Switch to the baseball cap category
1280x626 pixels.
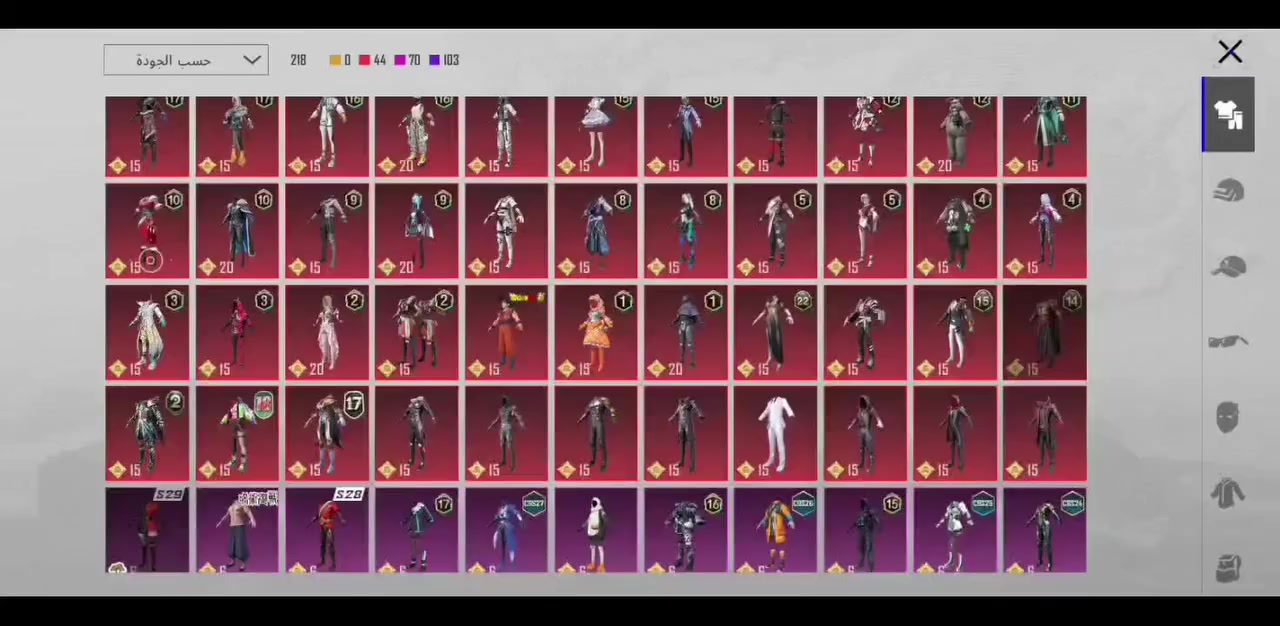[1228, 267]
